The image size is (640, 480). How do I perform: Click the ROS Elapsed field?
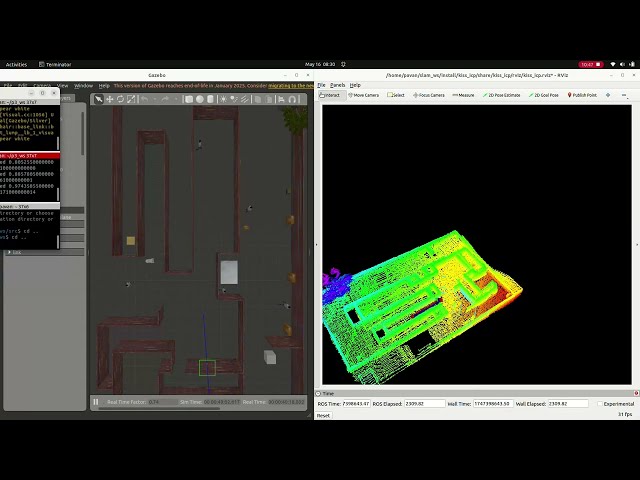(x=424, y=404)
